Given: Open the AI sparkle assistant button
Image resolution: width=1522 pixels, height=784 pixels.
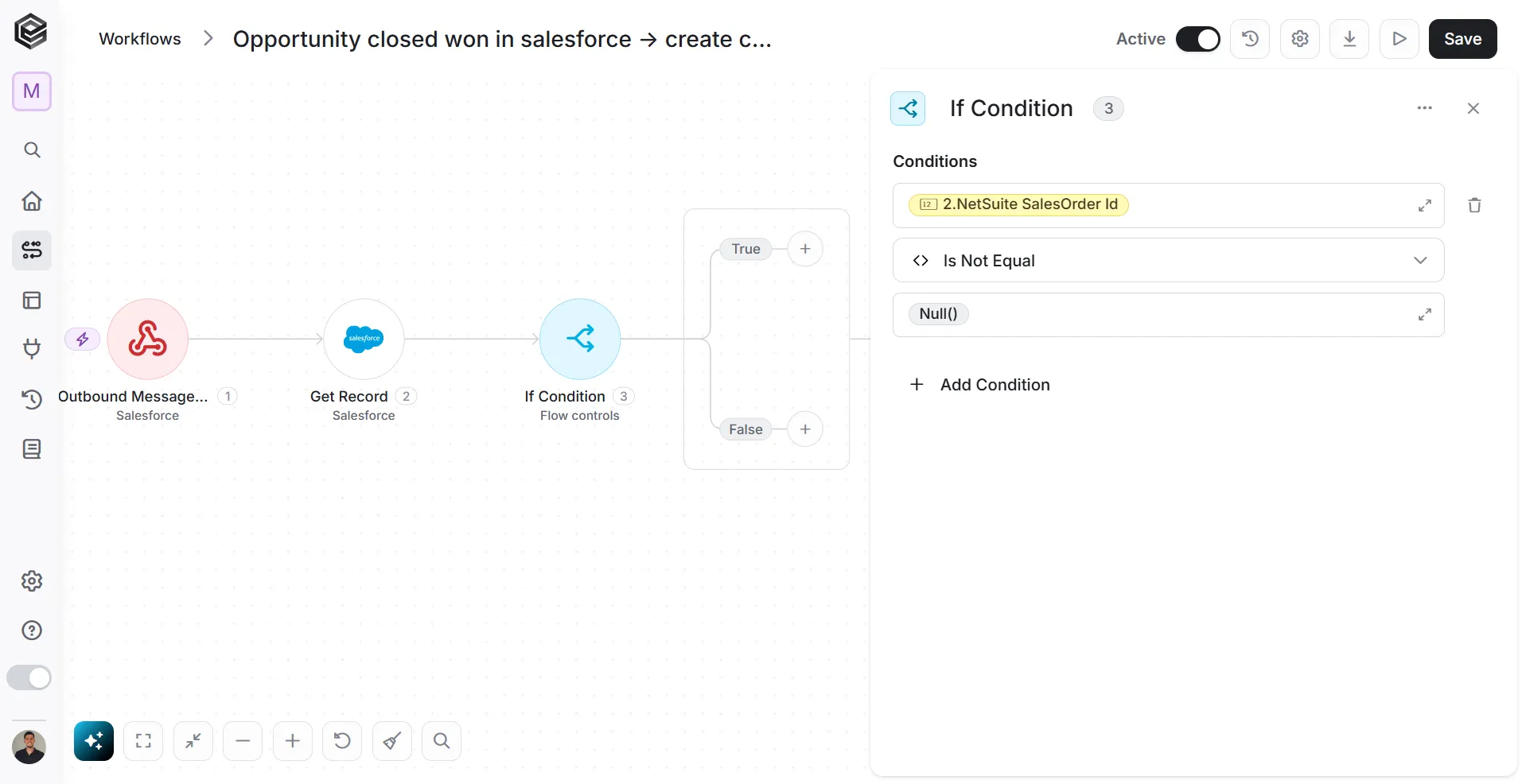Looking at the screenshot, I should tap(94, 741).
